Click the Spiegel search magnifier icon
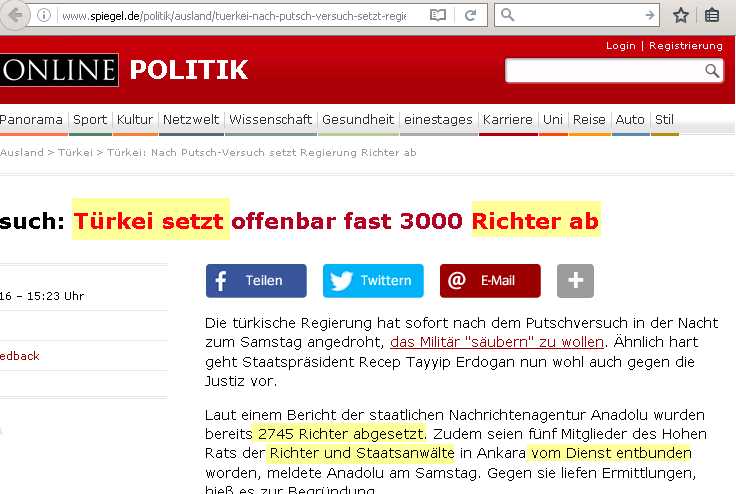The height and width of the screenshot is (494, 736). pos(712,71)
